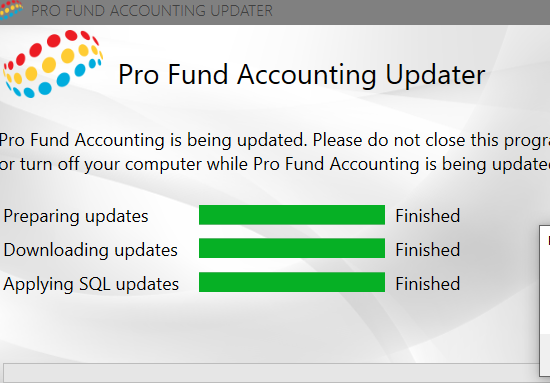Viewport: 550px width, 383px height.
Task: Click the large colorful dotted logo
Action: tap(53, 63)
